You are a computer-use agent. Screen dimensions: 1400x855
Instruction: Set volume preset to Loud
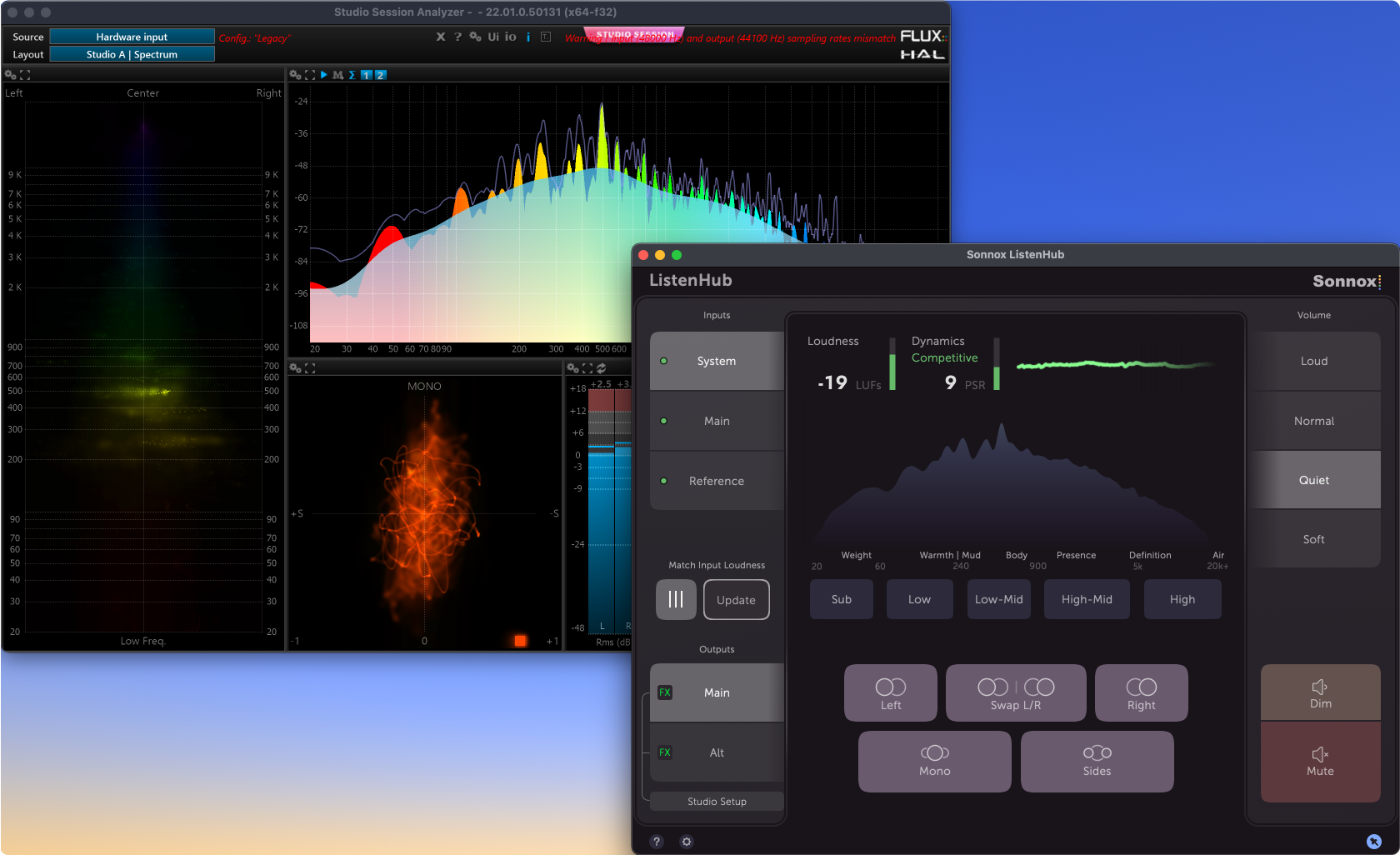[1314, 361]
